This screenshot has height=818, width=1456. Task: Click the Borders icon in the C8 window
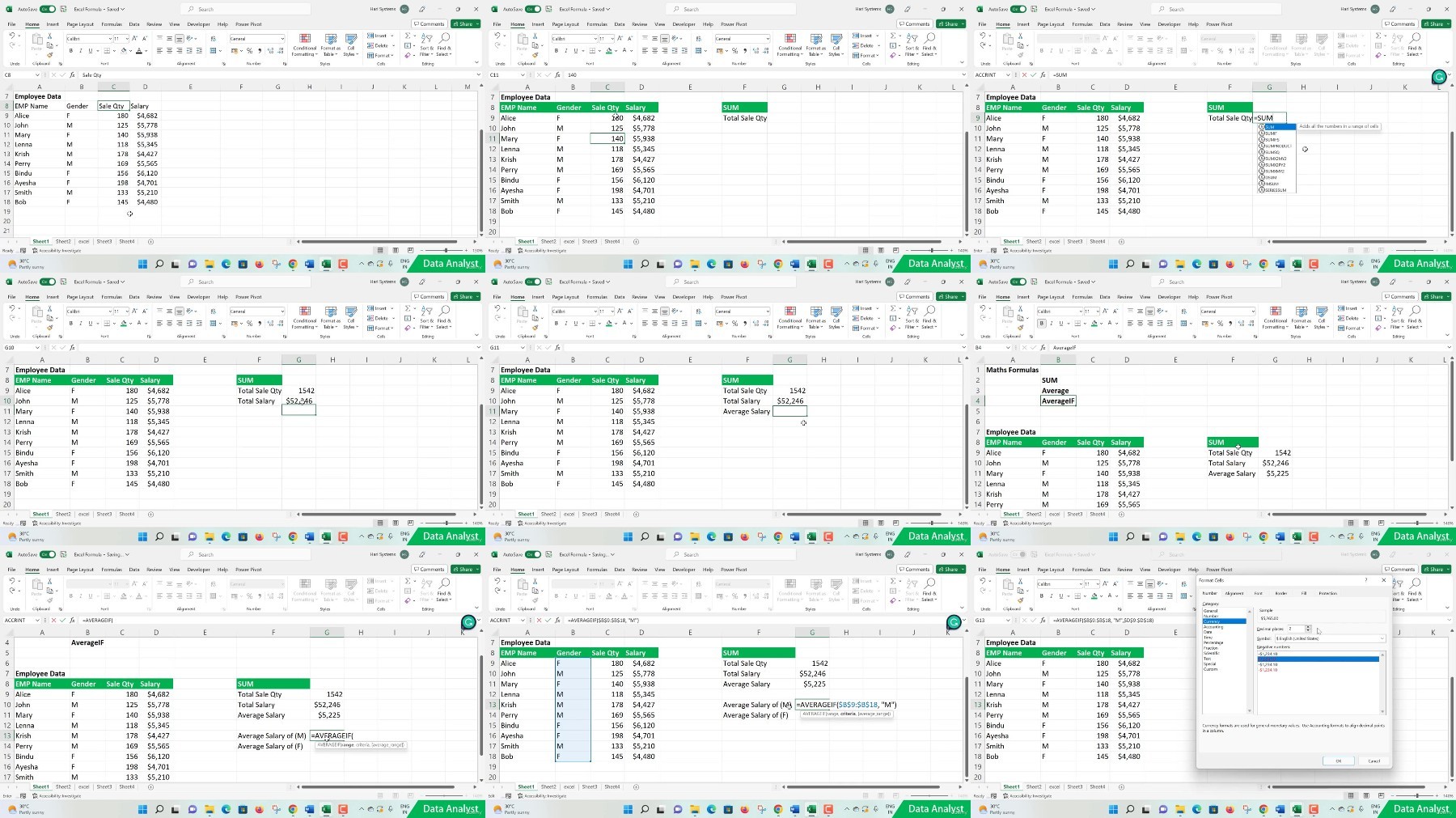(x=107, y=50)
